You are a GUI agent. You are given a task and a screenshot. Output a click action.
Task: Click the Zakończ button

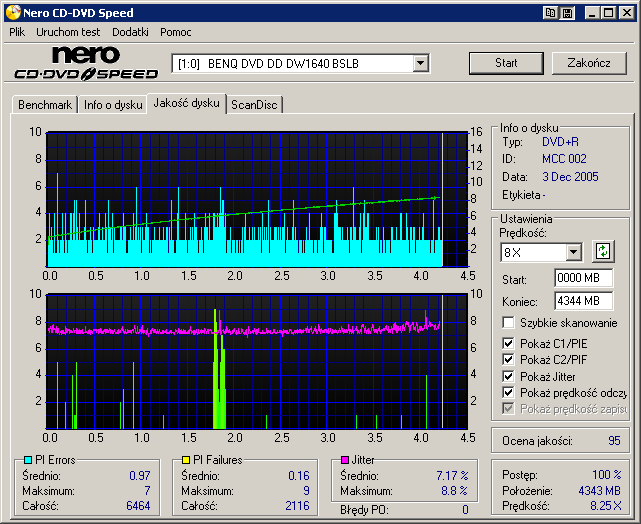coord(589,63)
